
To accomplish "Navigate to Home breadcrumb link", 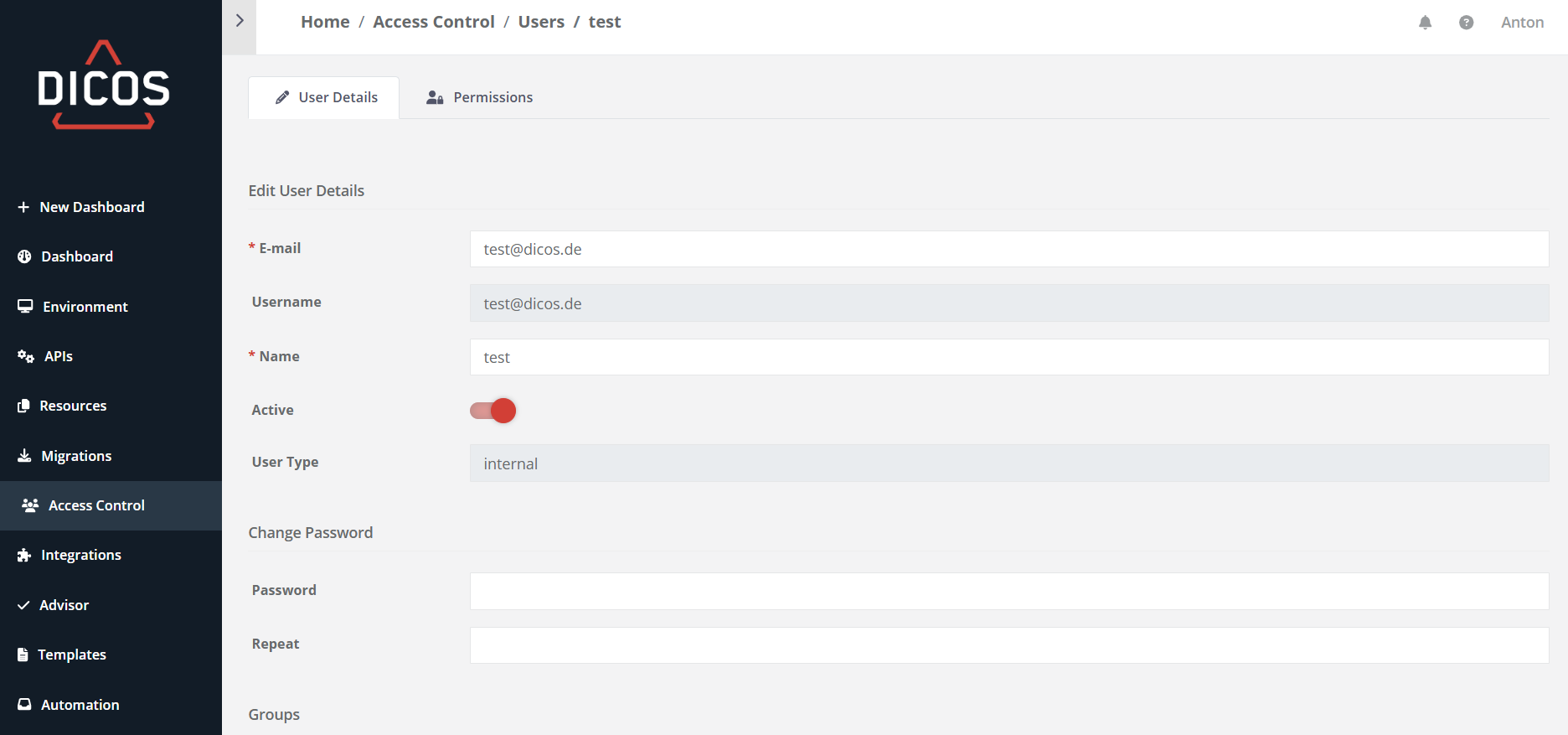I will tap(325, 22).
